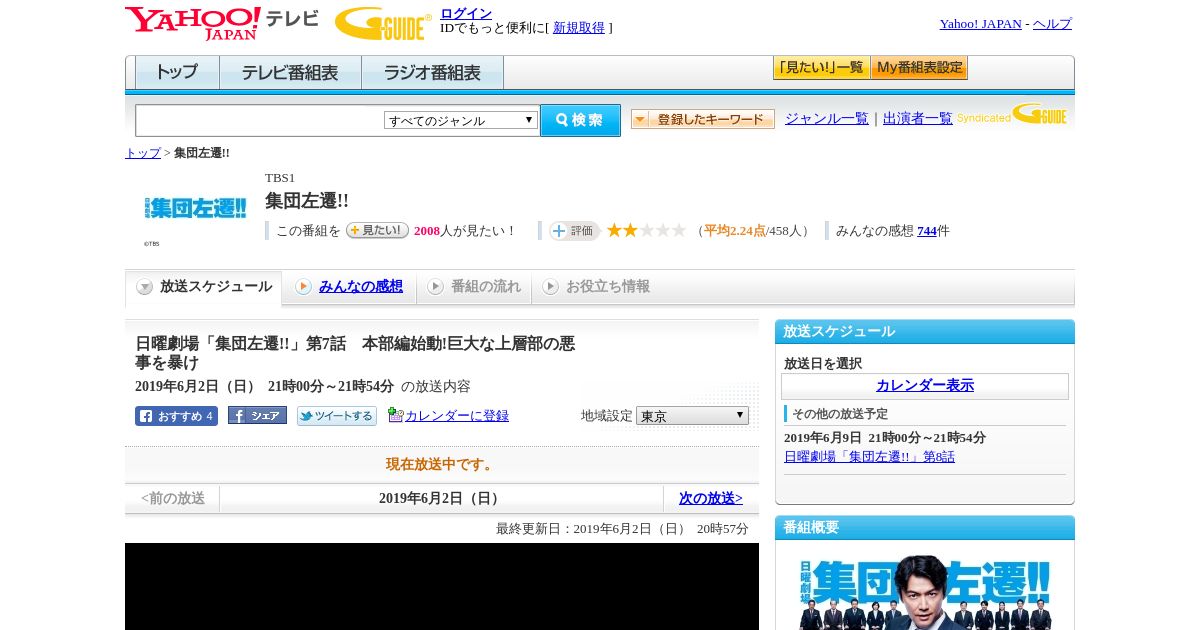This screenshot has height=630, width=1200.
Task: Click the arrow icon beside みんなの感想
Action: click(x=303, y=287)
